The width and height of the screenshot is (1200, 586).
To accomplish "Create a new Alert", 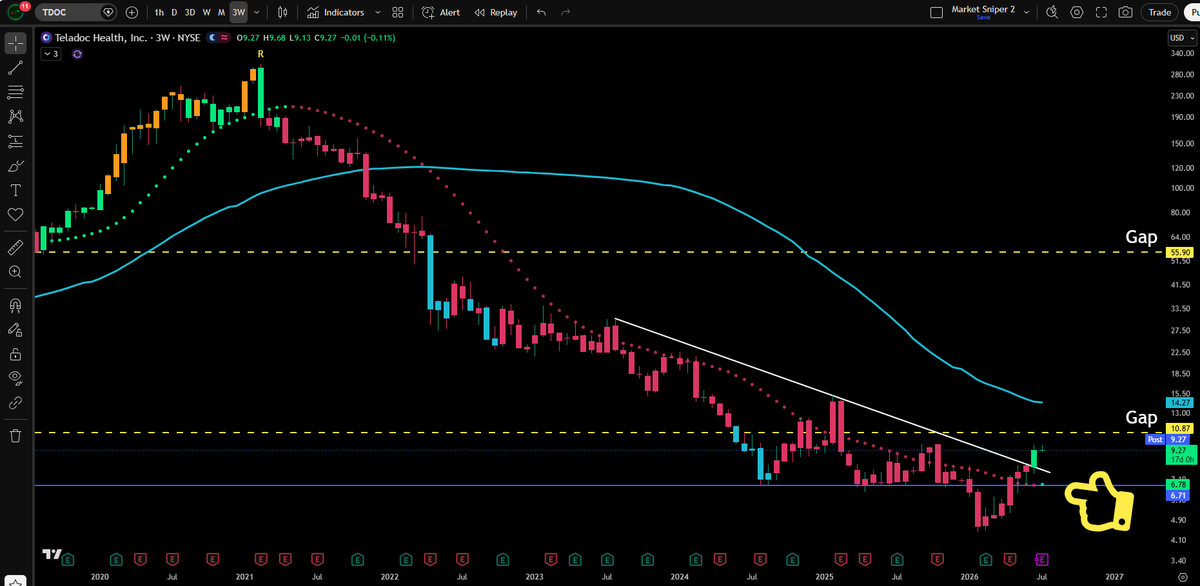I will click(x=441, y=12).
